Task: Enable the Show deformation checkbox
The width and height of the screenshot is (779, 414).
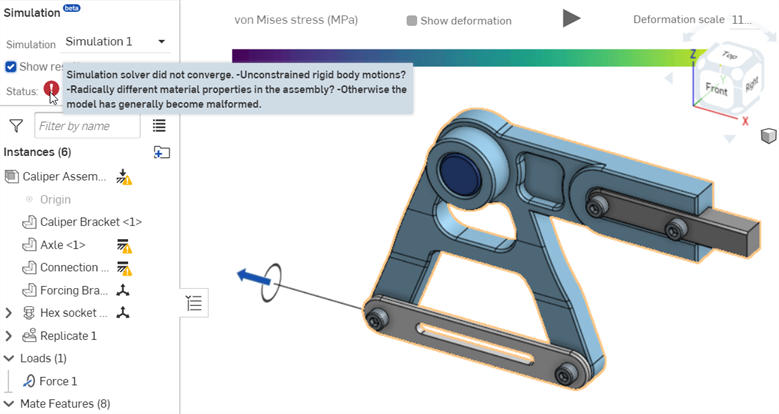Action: pyautogui.click(x=412, y=21)
